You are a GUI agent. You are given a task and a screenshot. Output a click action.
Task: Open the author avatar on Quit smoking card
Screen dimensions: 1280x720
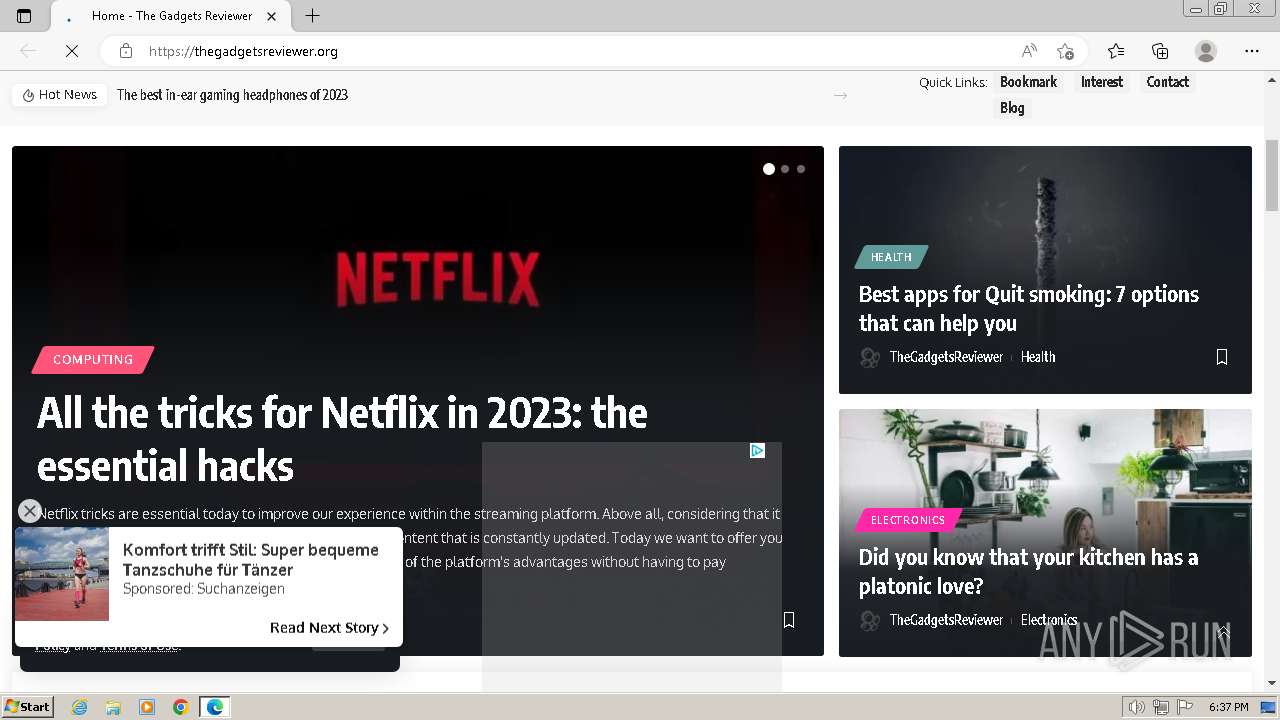(x=870, y=357)
